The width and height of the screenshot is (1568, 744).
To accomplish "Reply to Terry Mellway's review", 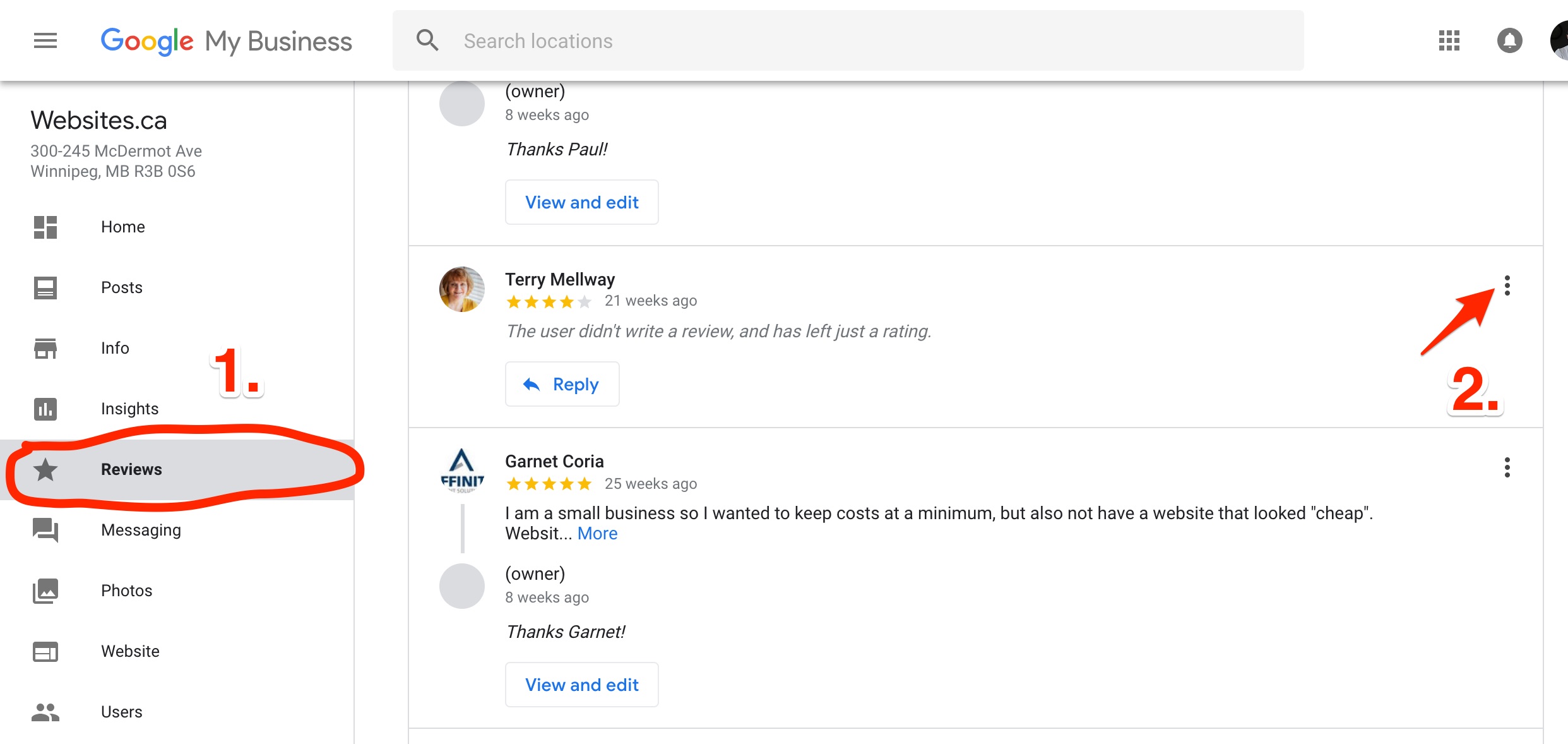I will (562, 384).
